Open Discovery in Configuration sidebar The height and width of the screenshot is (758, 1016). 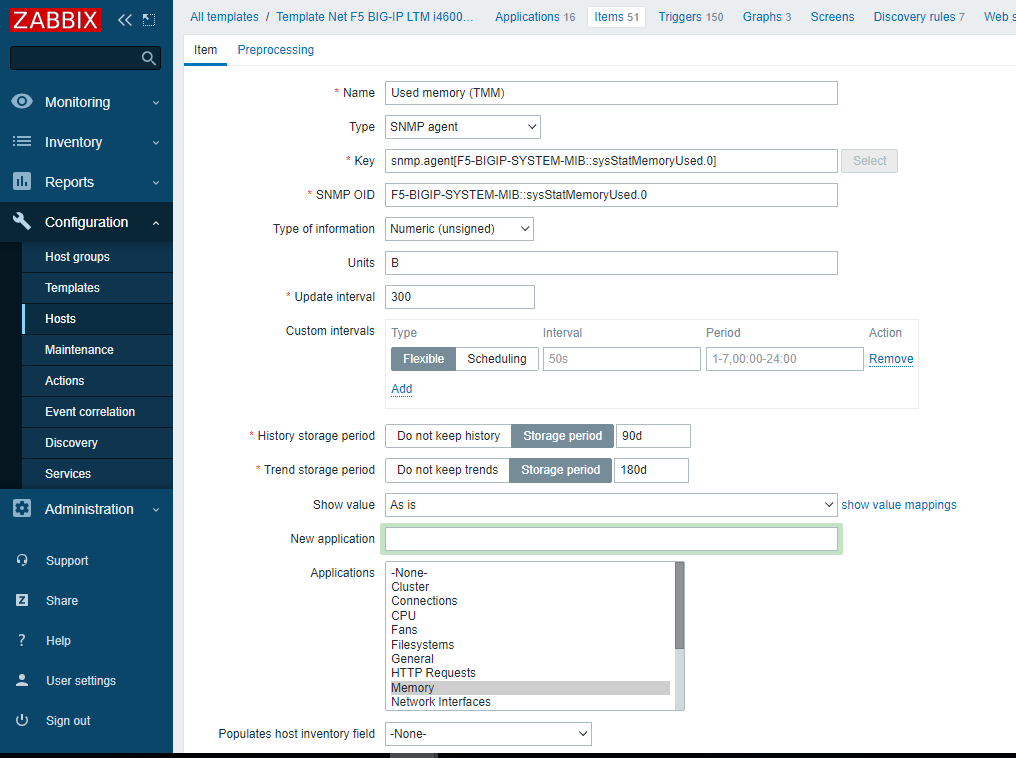pyautogui.click(x=98, y=443)
